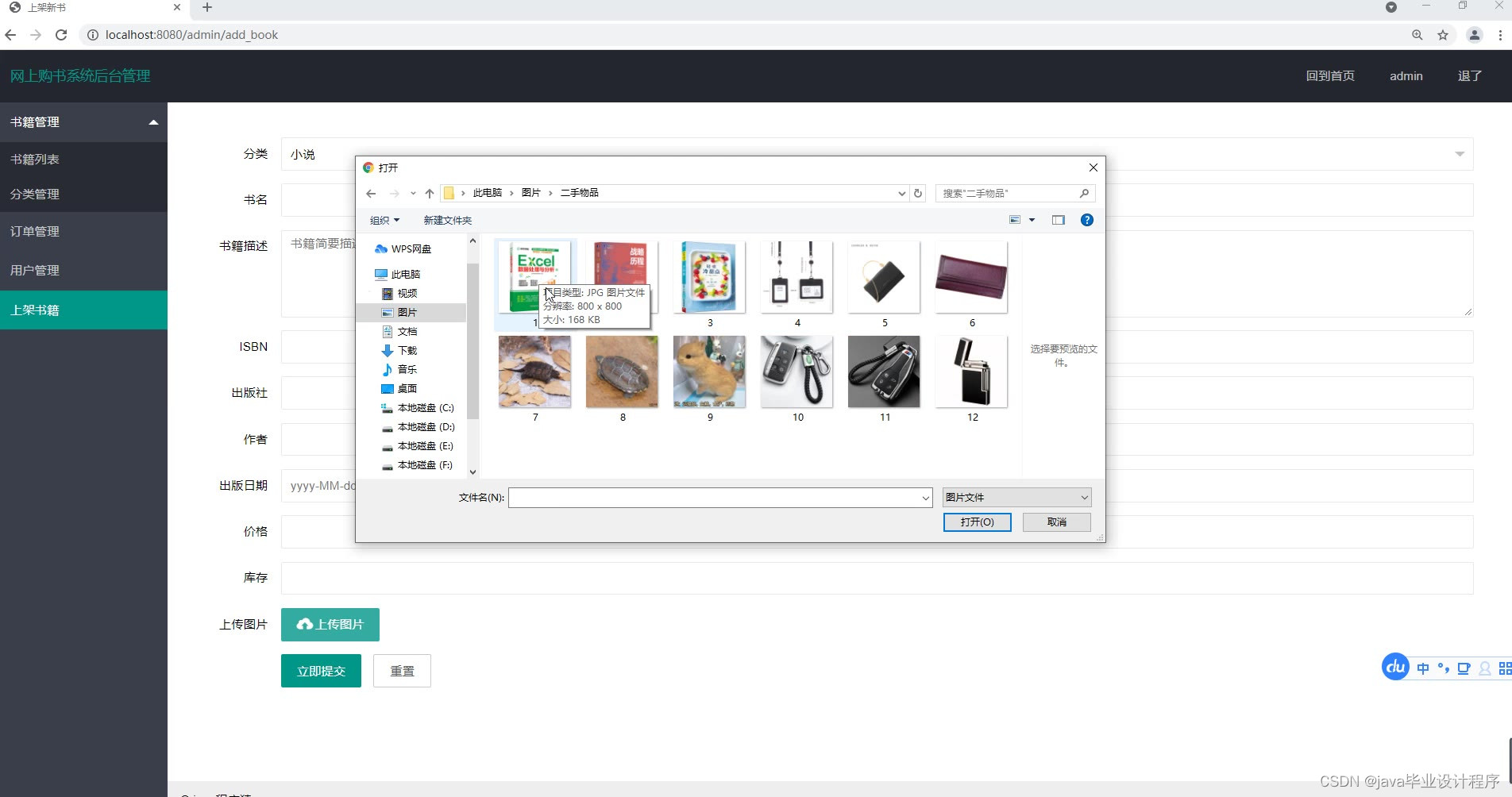Screen dimensions: 1512x797
Task: Select badge holder image 4
Action: pos(796,277)
